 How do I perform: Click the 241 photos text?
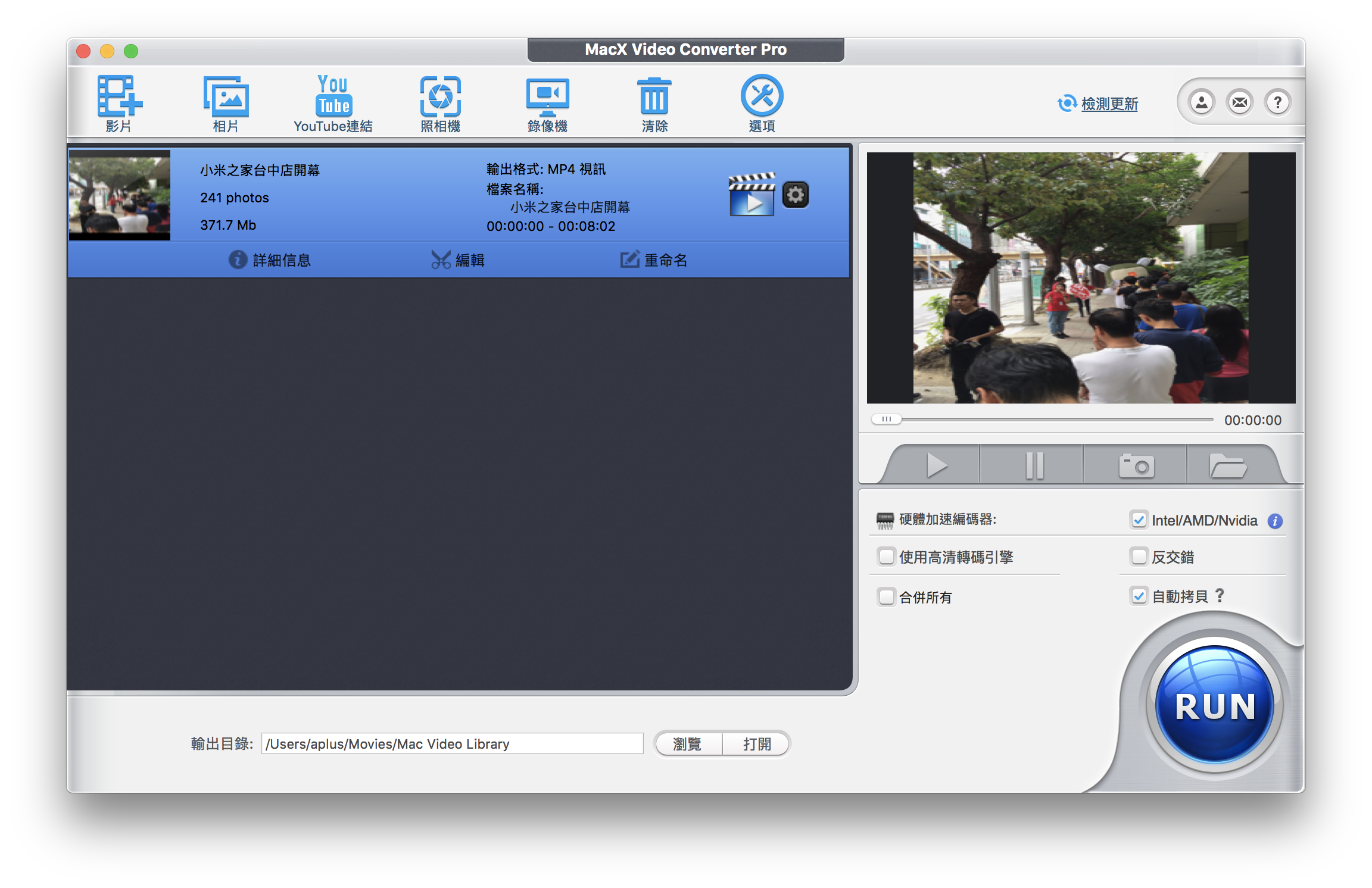235,198
